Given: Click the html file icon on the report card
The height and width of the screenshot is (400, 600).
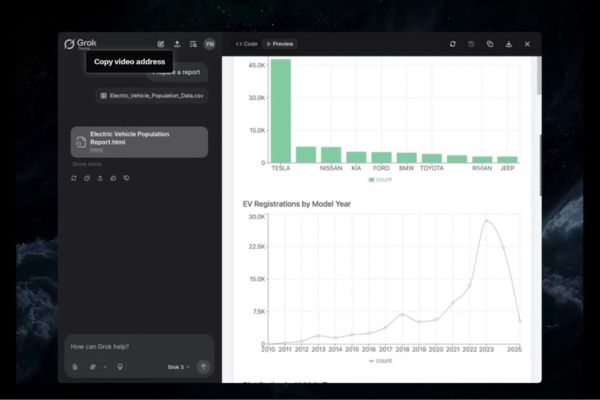Looking at the screenshot, I should 81,142.
